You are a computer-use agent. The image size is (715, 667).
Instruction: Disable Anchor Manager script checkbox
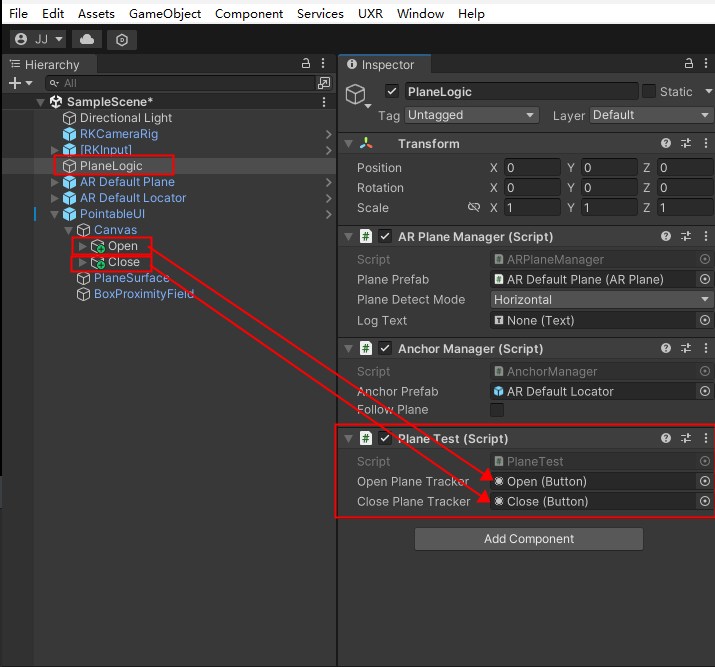[x=385, y=348]
